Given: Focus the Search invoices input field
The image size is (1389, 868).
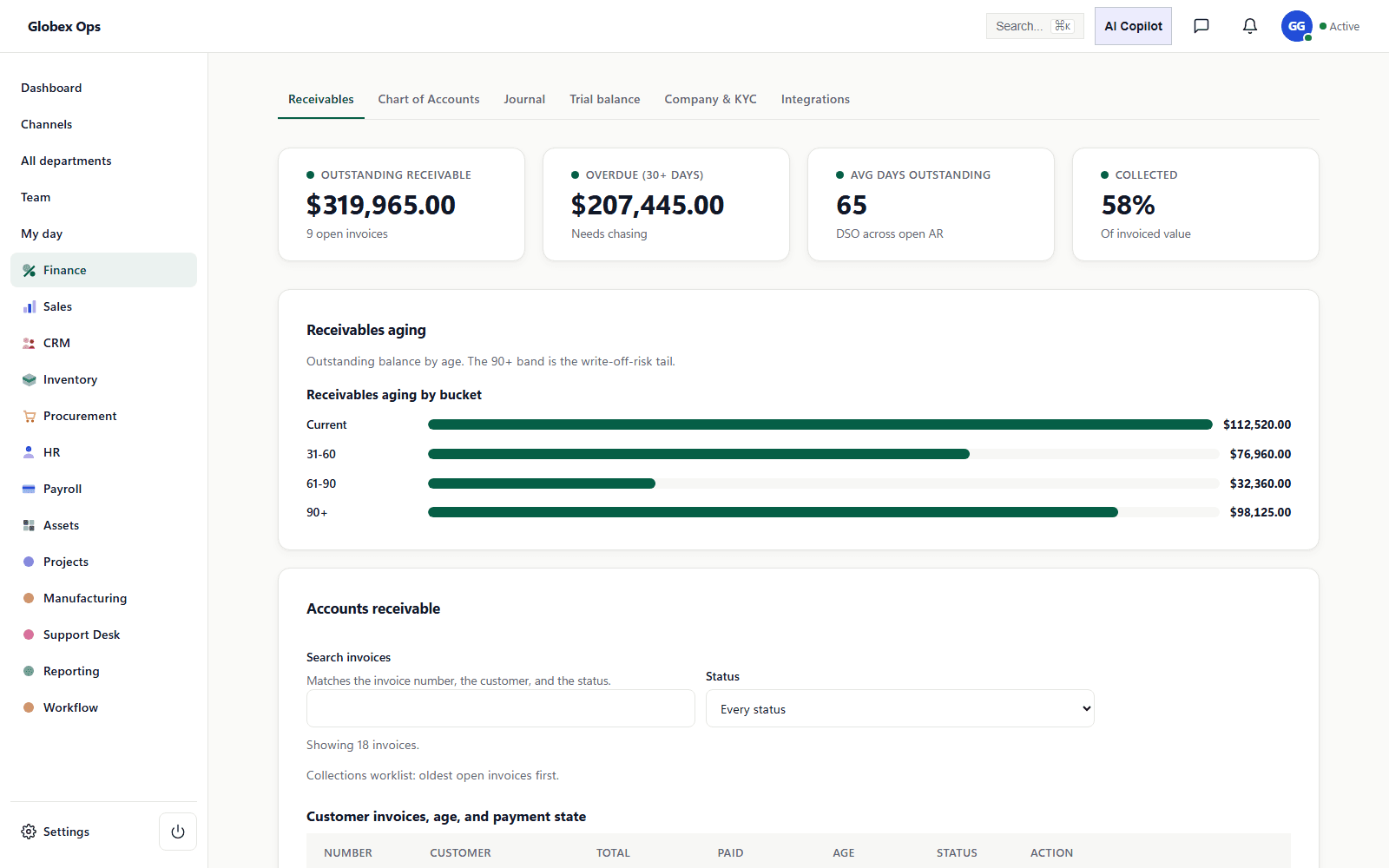Looking at the screenshot, I should tap(501, 708).
